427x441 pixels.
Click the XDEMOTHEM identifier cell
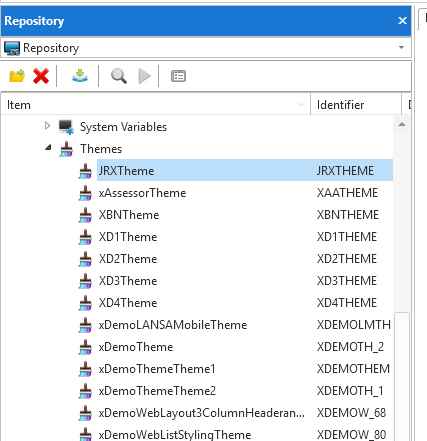pyautogui.click(x=353, y=369)
